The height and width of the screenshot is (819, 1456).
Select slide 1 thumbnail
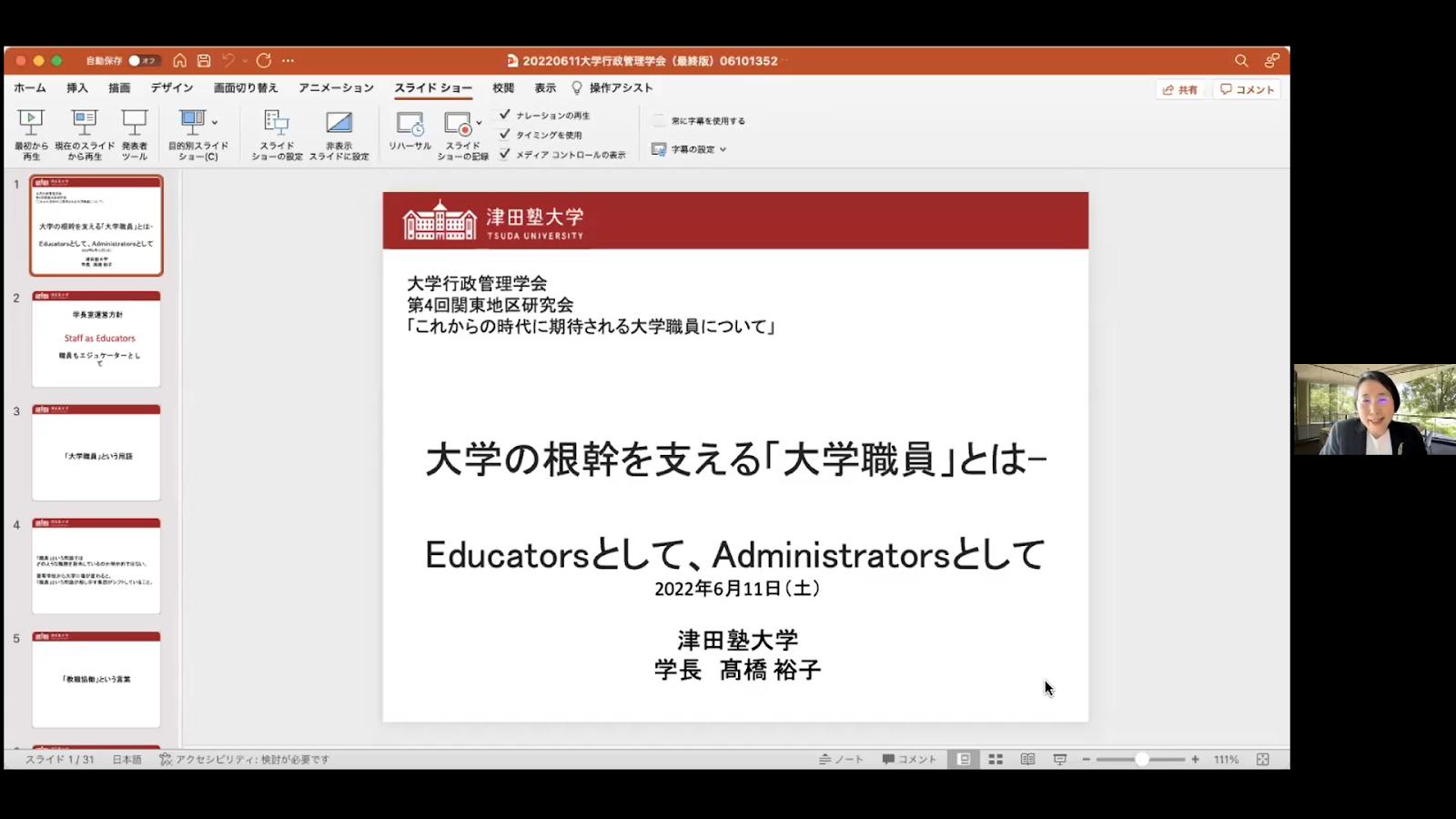coord(96,226)
